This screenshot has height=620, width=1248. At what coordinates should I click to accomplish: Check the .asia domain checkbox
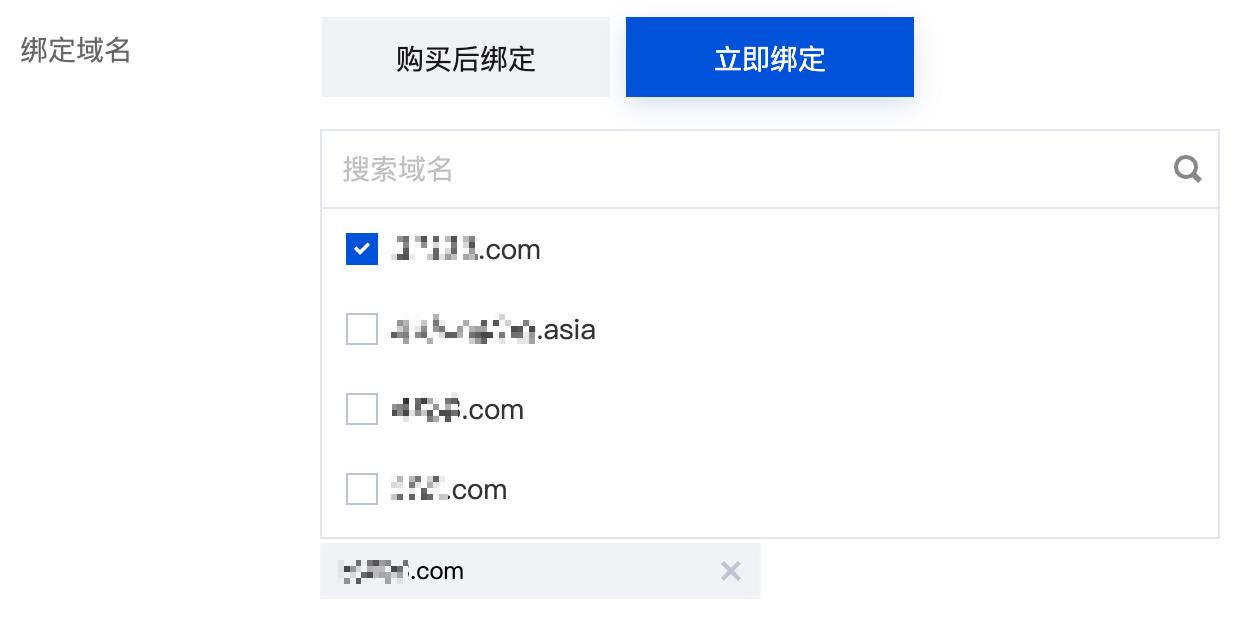pos(362,329)
